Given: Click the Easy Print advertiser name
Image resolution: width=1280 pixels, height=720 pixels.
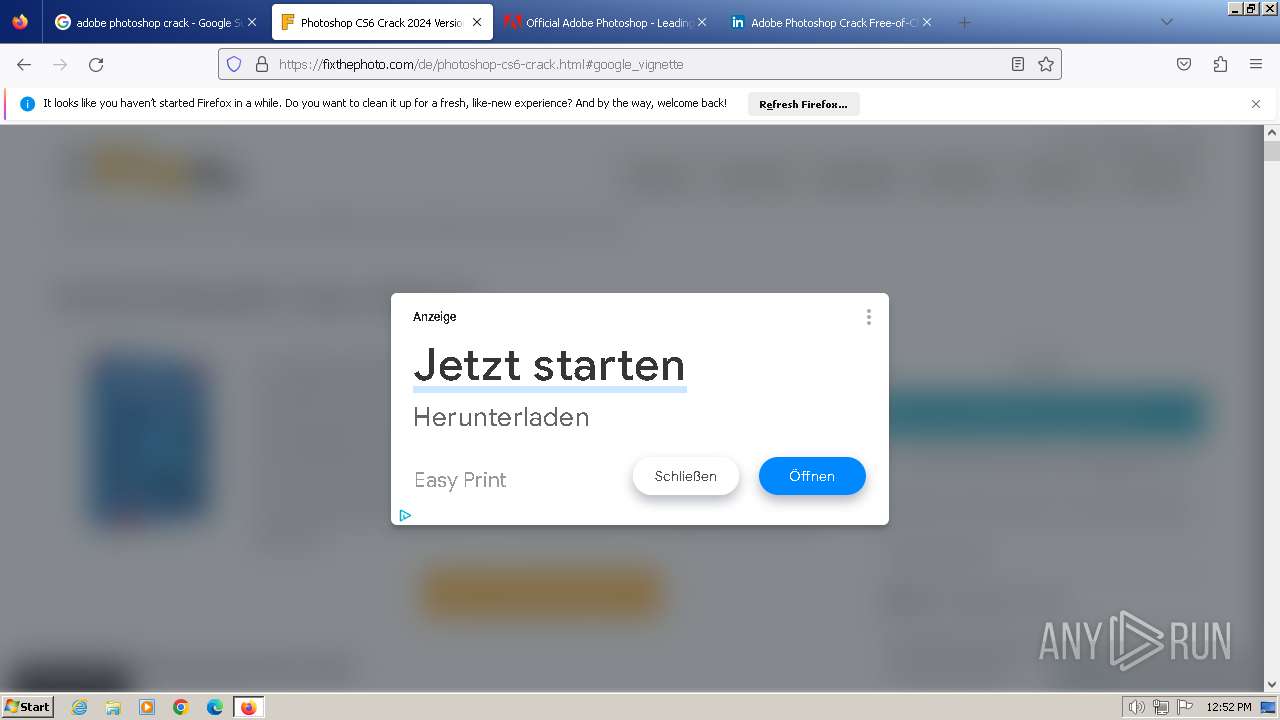Looking at the screenshot, I should point(460,480).
